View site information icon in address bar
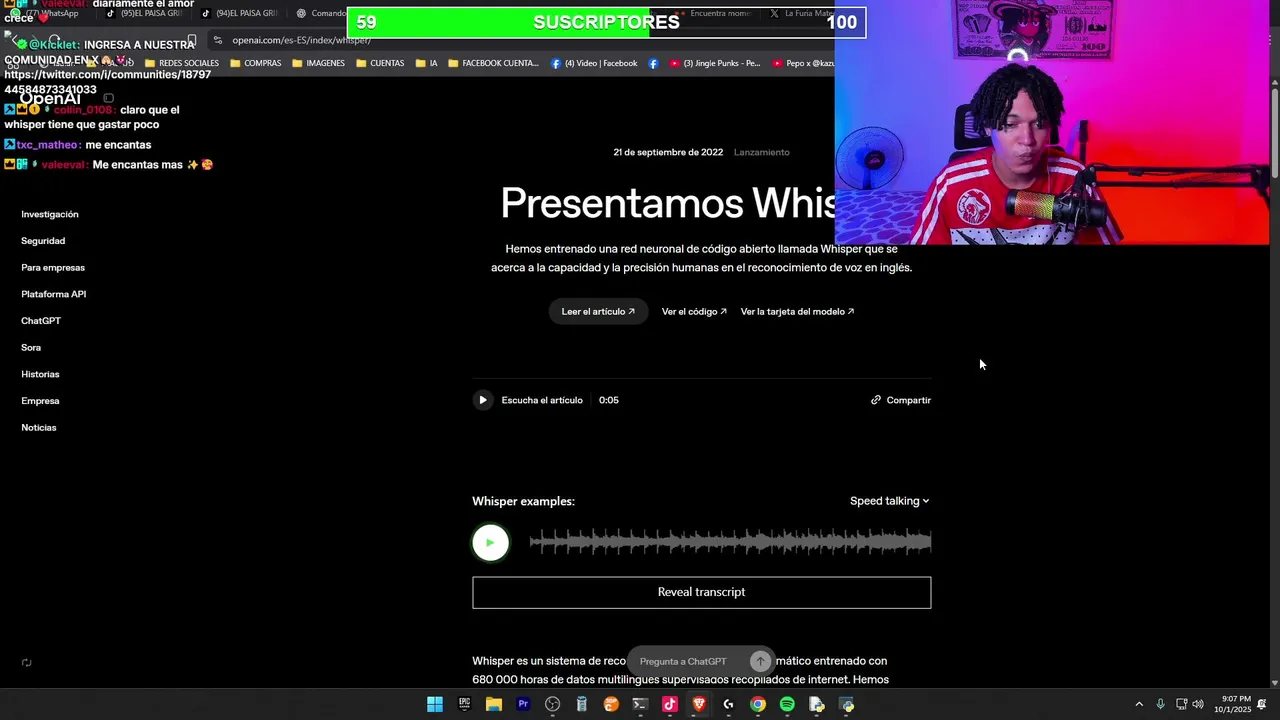Image resolution: width=1280 pixels, height=720 pixels. click(218, 40)
